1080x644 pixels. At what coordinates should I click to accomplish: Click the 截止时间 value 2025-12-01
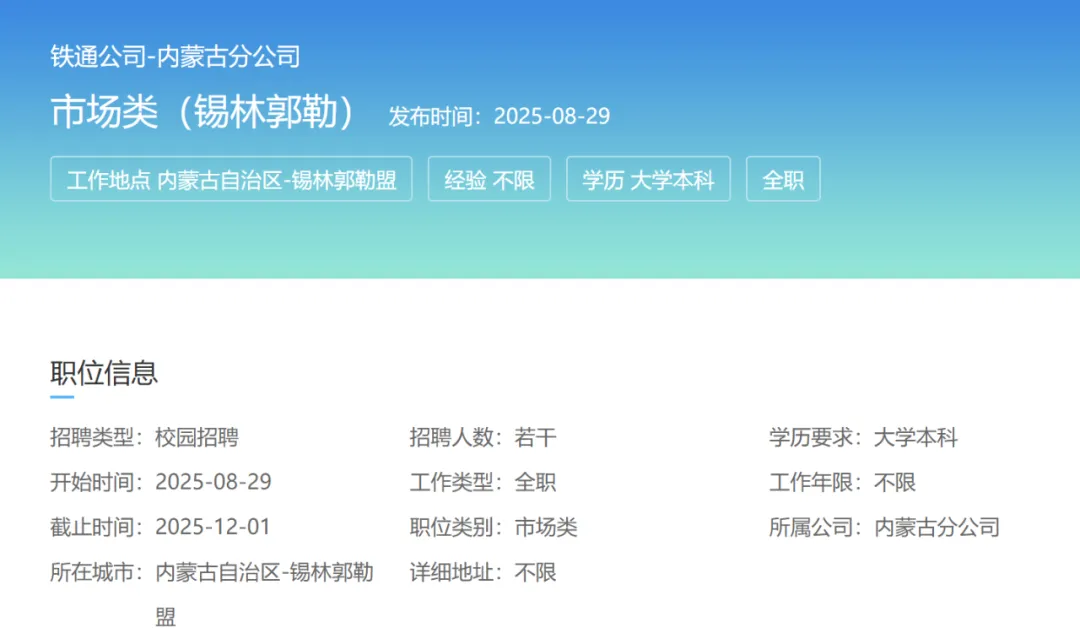tap(213, 527)
